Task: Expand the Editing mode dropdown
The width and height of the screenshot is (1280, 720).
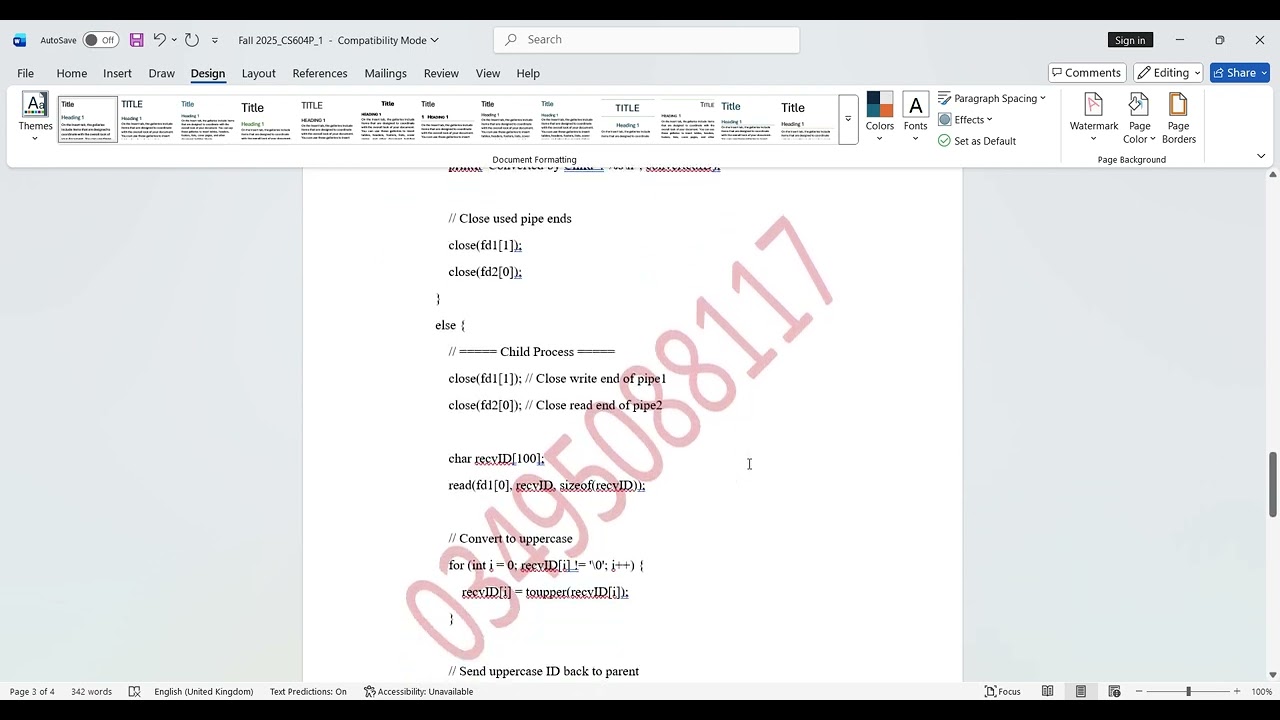Action: [1169, 73]
